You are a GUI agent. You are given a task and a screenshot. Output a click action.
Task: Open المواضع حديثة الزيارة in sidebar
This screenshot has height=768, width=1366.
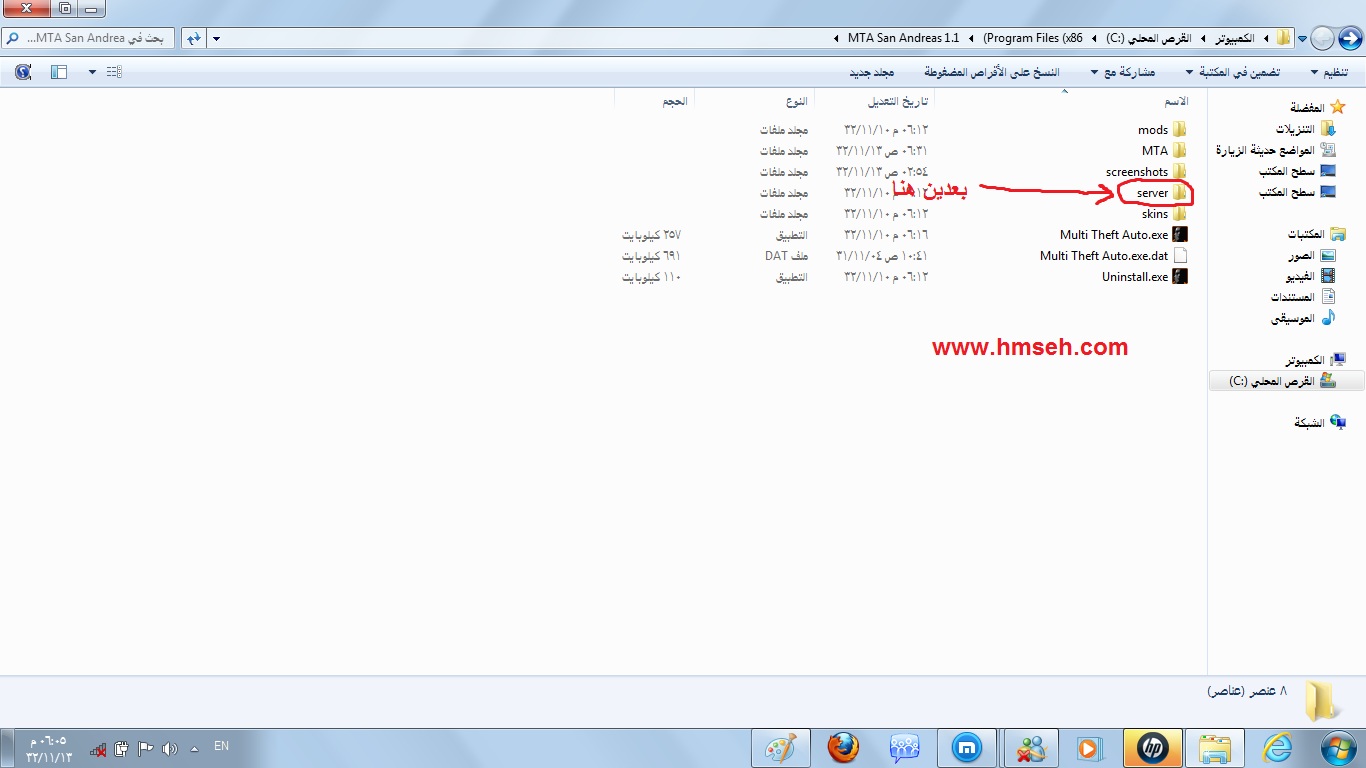pyautogui.click(x=1265, y=150)
